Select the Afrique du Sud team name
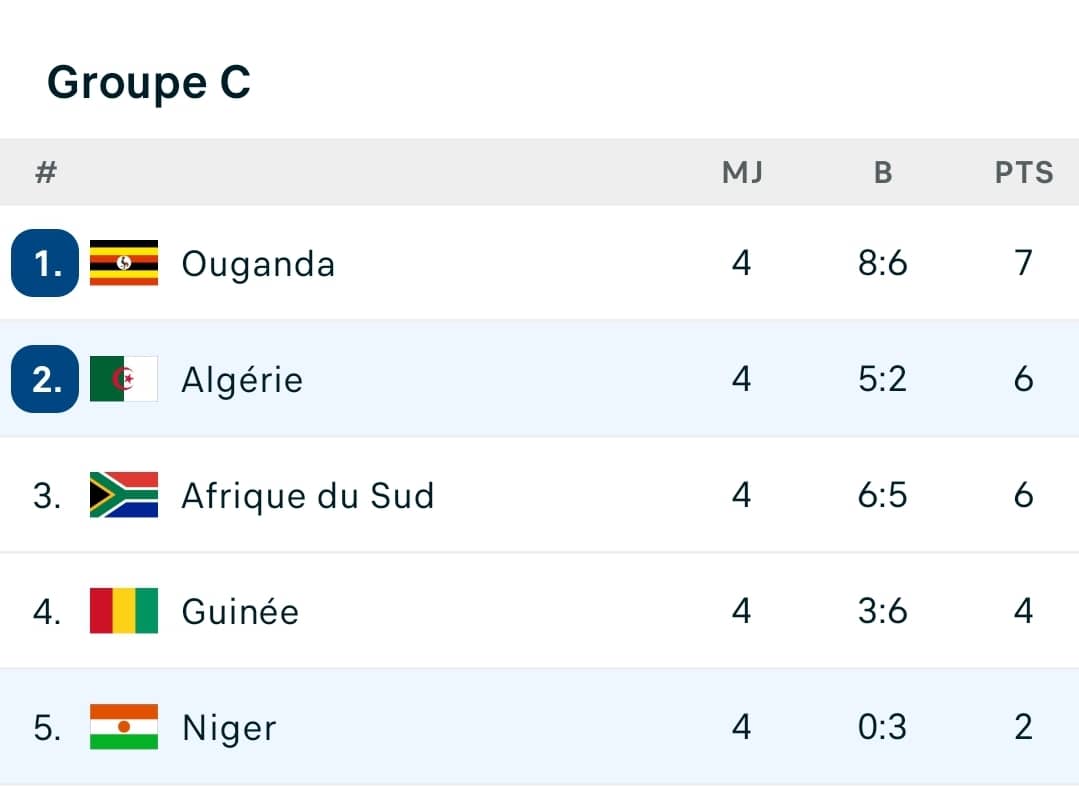 click(308, 496)
